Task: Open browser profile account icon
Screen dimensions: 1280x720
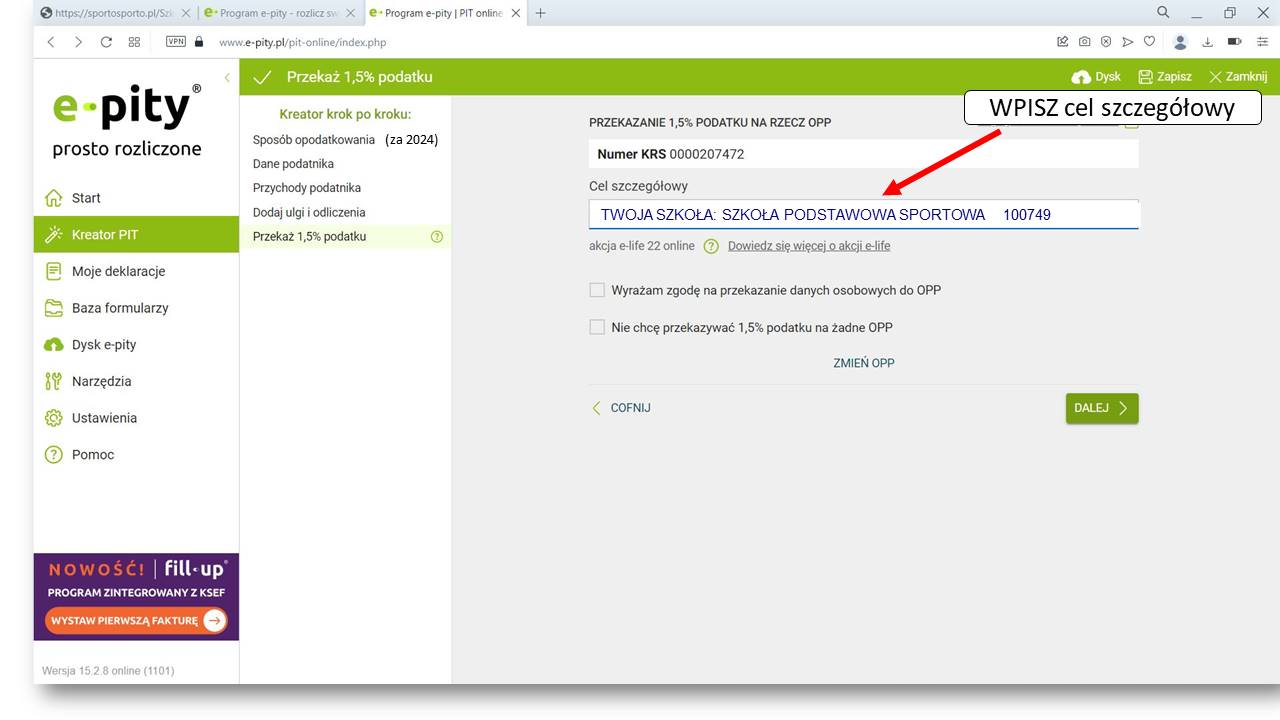Action: tap(1180, 42)
